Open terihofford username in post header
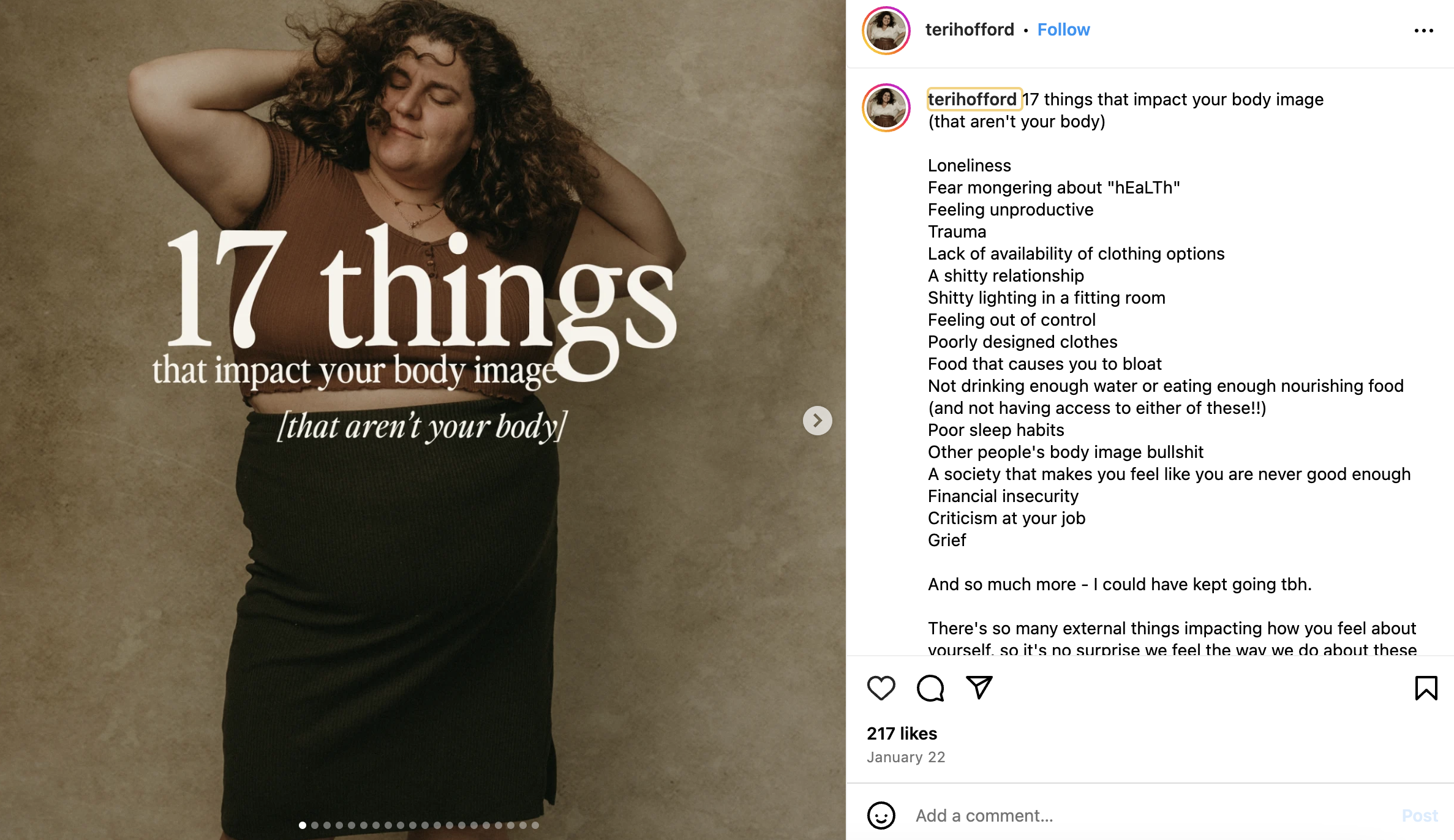This screenshot has height=840, width=1454. 970,30
